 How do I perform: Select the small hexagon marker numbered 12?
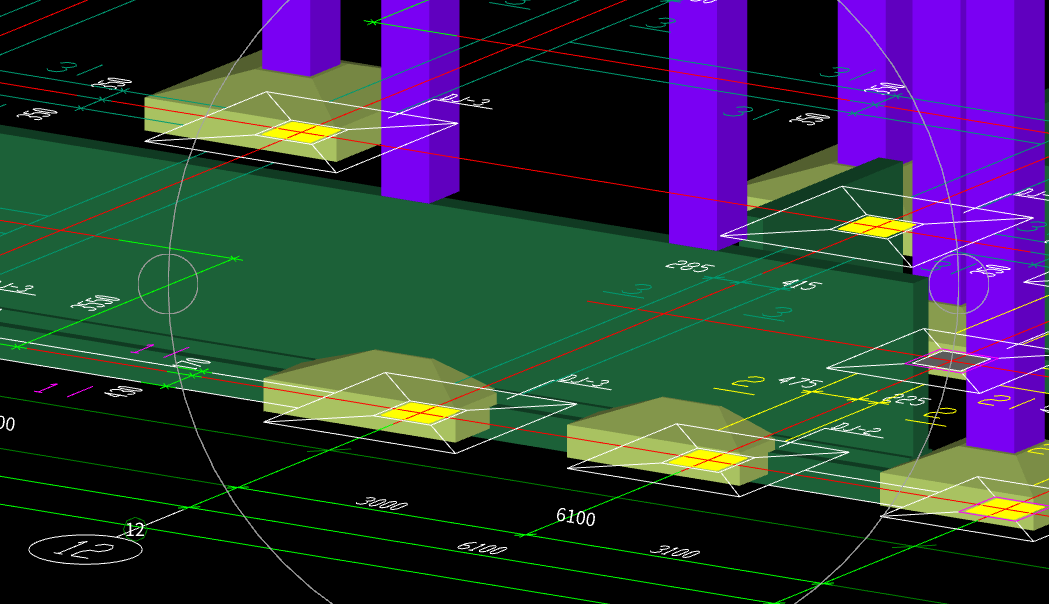(135, 530)
